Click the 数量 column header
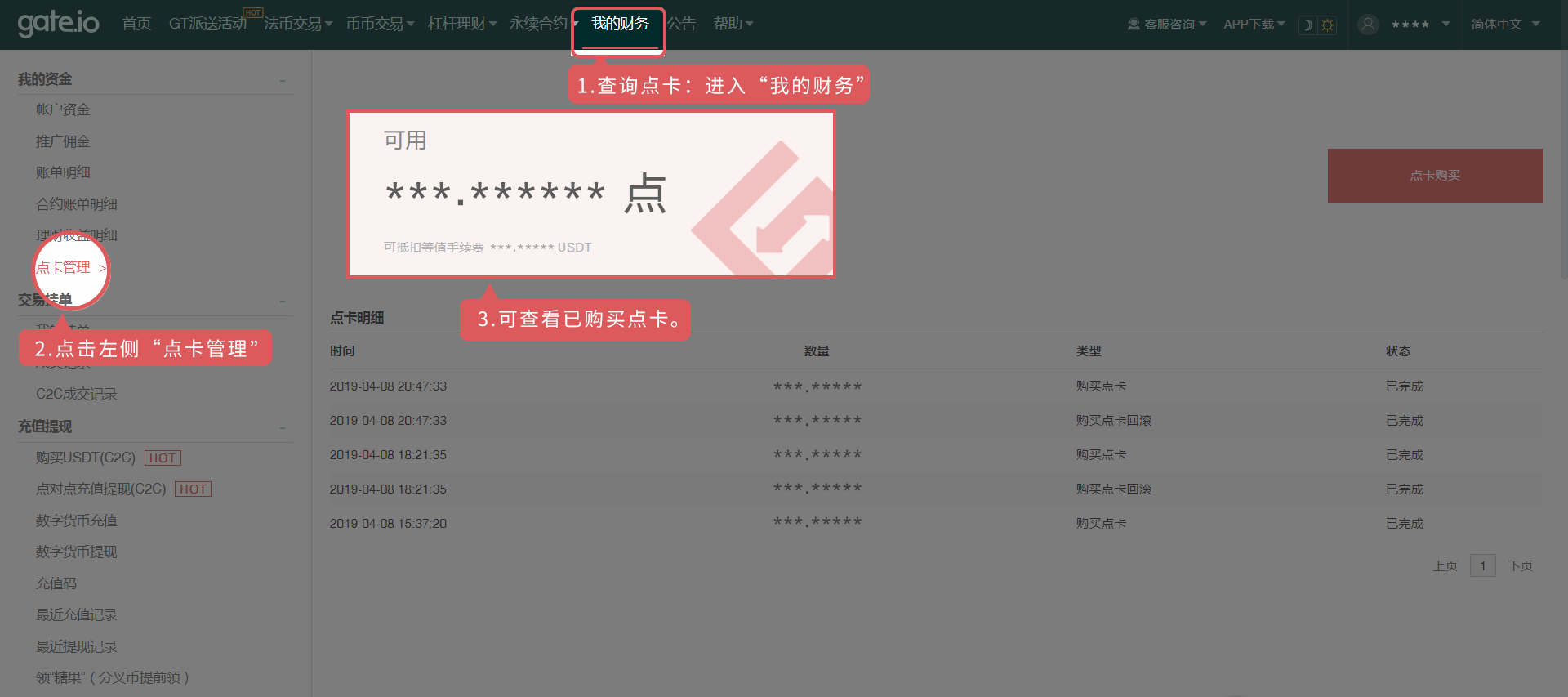1568x697 pixels. pos(817,351)
